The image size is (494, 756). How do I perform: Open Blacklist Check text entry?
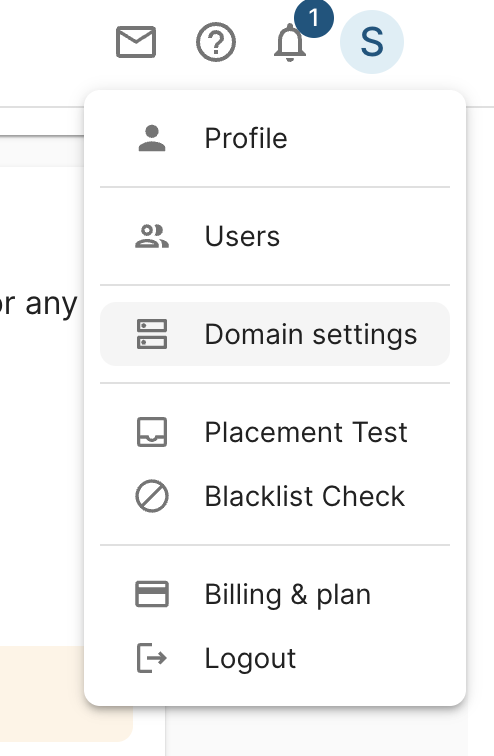[x=305, y=496]
